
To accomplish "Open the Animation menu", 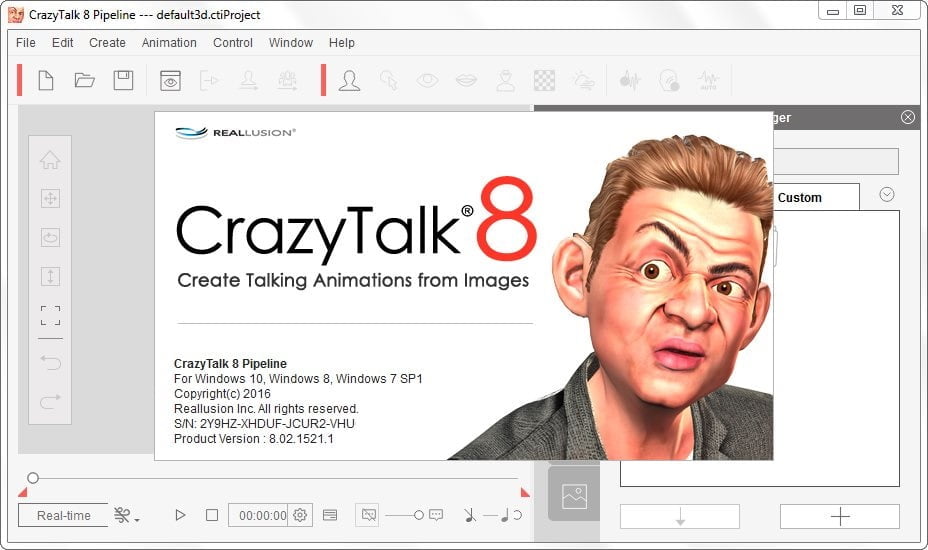I will [169, 43].
